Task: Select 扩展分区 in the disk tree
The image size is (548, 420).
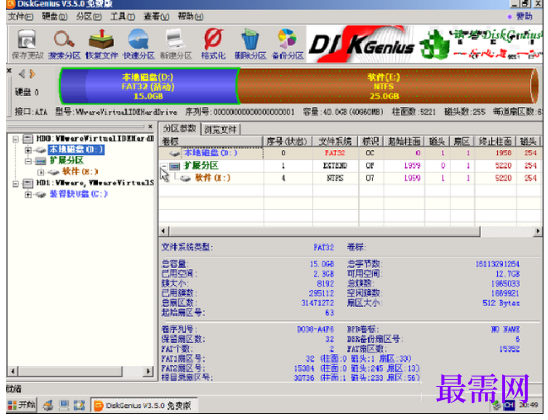Action: click(67, 161)
